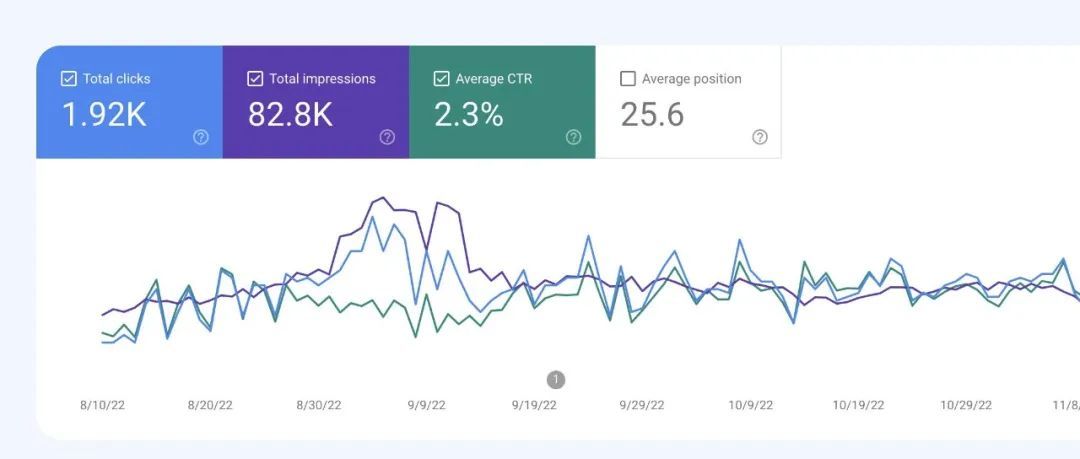Click the 10/19/22 axis date label
The width and height of the screenshot is (1080, 459).
[x=858, y=405]
